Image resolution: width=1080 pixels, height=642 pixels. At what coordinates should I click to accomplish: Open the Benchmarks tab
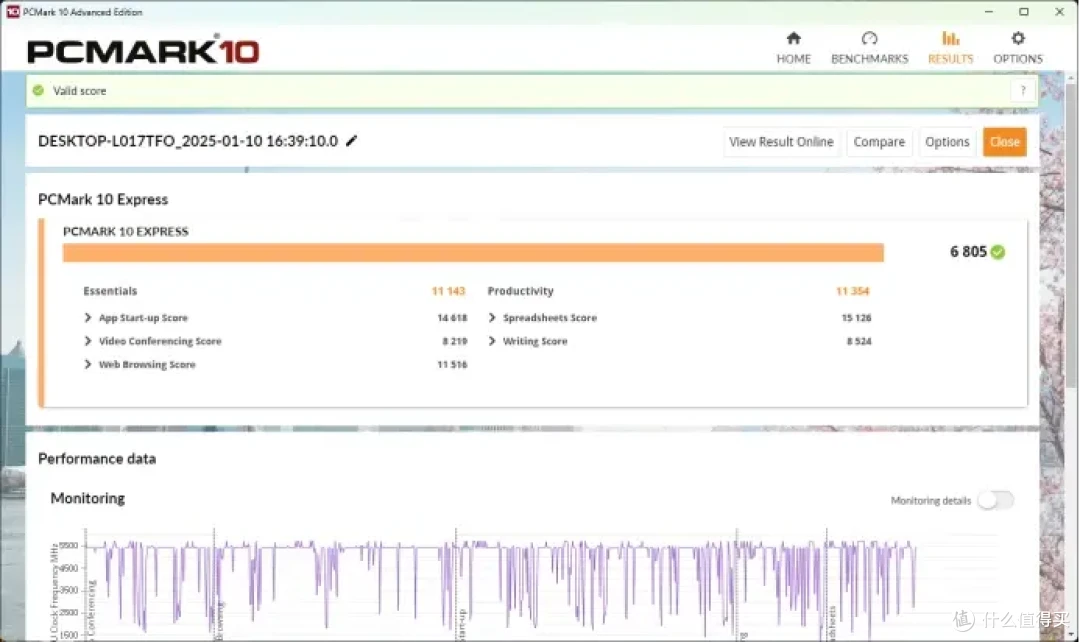click(869, 48)
